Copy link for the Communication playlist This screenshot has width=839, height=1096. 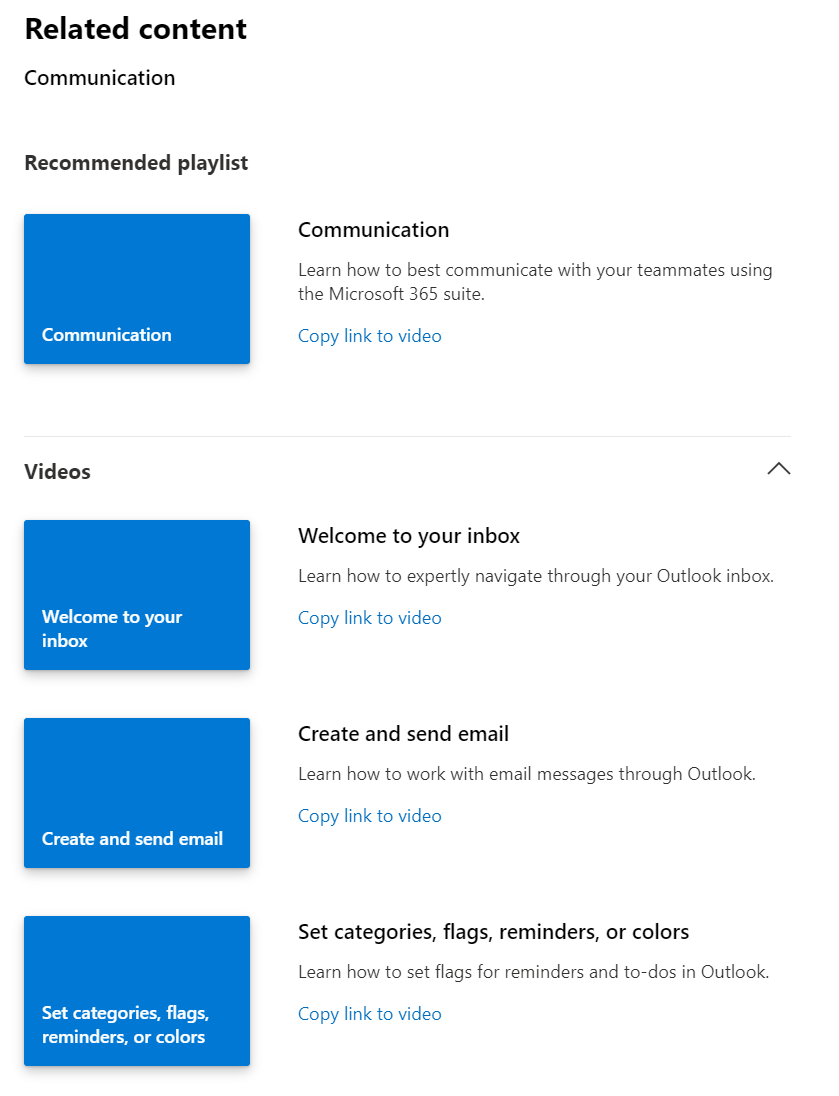[x=369, y=335]
